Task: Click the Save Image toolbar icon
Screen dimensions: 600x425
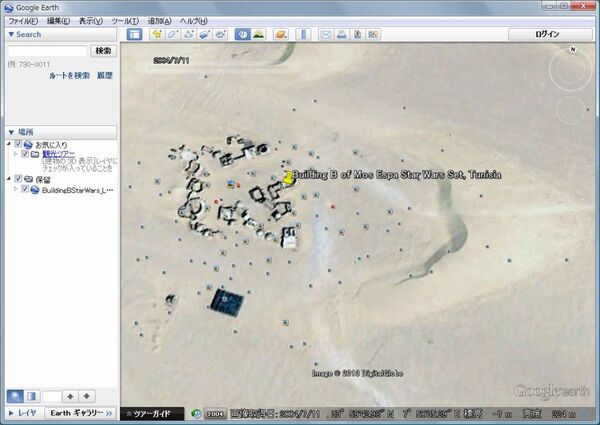Action: click(357, 34)
